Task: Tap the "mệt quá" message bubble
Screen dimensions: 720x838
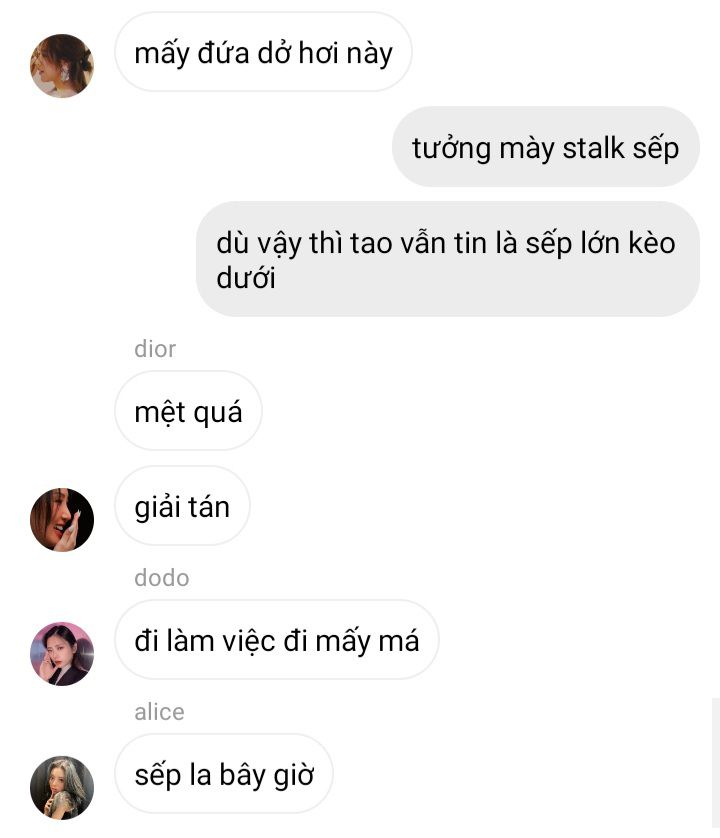Action: click(188, 411)
